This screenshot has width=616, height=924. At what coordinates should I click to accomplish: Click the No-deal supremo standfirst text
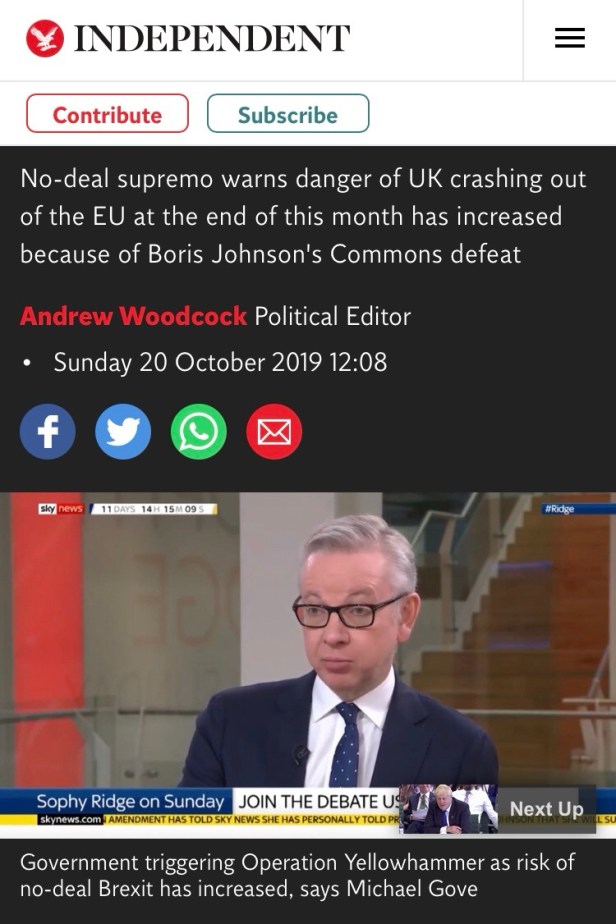(x=303, y=216)
